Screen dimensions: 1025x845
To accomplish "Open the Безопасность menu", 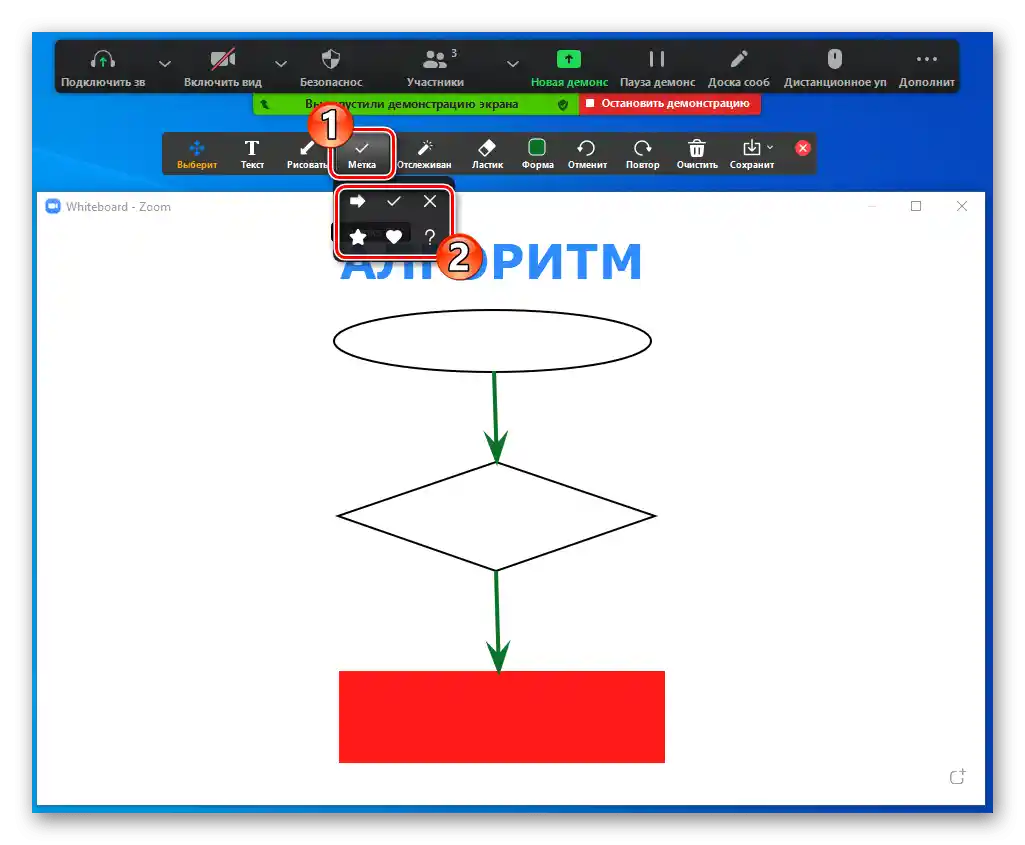I will 330,62.
